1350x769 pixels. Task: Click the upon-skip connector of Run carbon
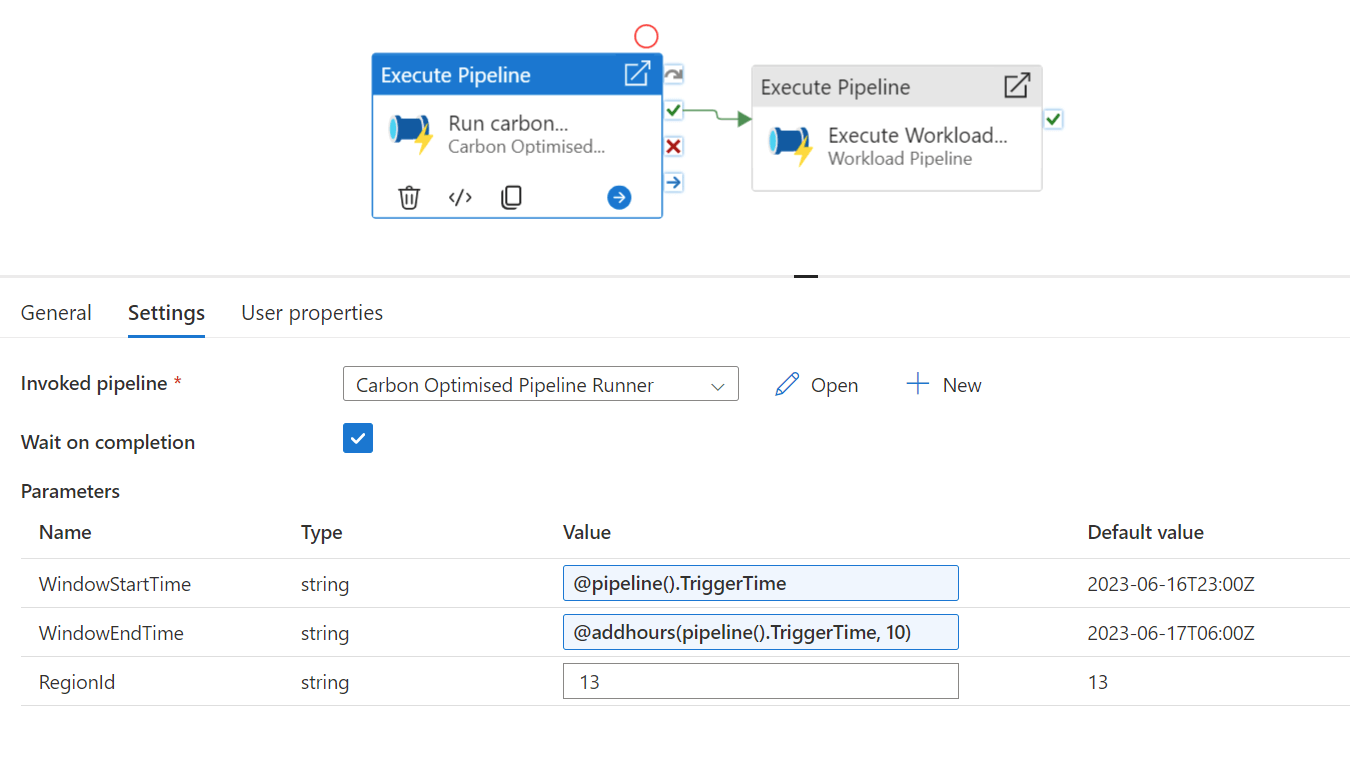(674, 74)
